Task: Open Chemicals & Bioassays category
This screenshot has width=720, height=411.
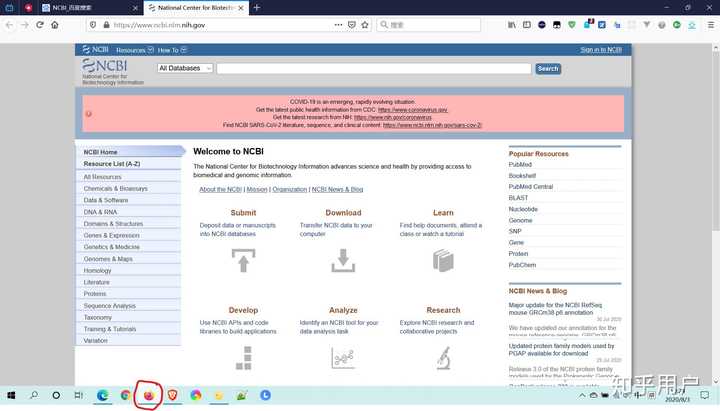Action: pos(115,188)
